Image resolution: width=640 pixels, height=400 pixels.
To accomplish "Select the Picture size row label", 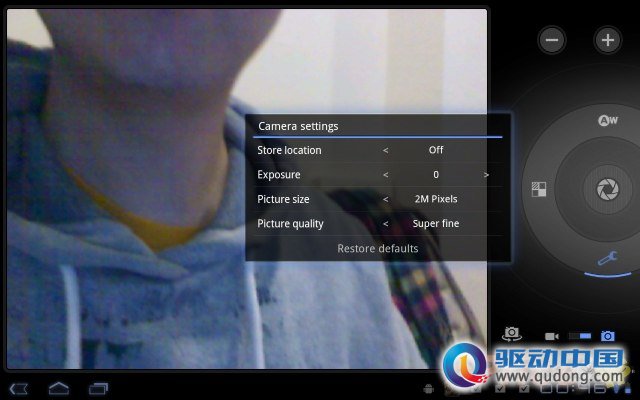I will [283, 199].
